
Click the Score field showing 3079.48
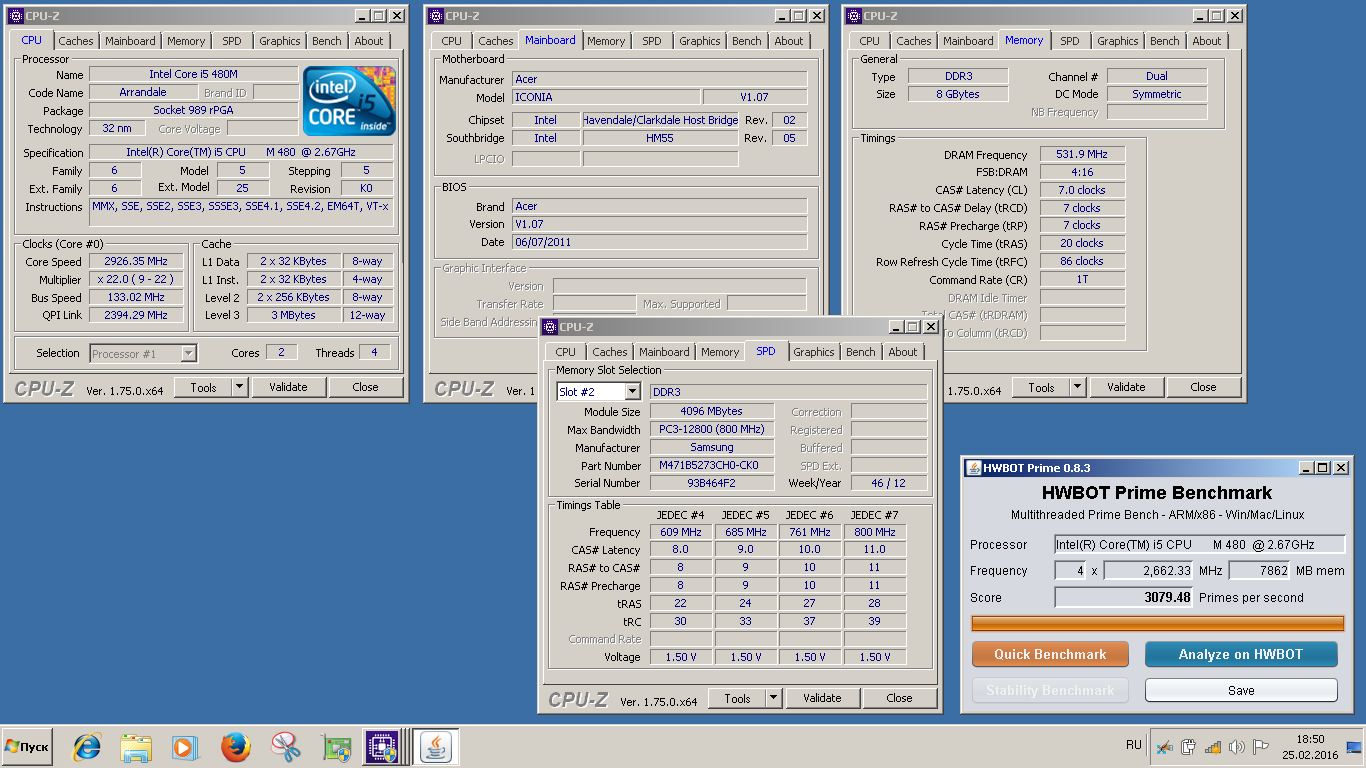[x=1125, y=597]
